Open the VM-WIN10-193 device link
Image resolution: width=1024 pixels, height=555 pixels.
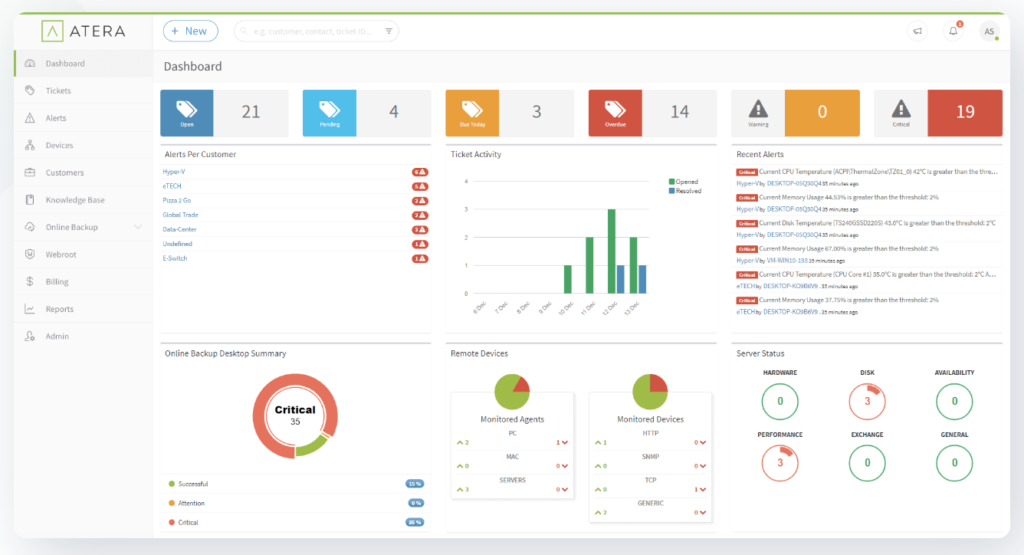tap(787, 261)
